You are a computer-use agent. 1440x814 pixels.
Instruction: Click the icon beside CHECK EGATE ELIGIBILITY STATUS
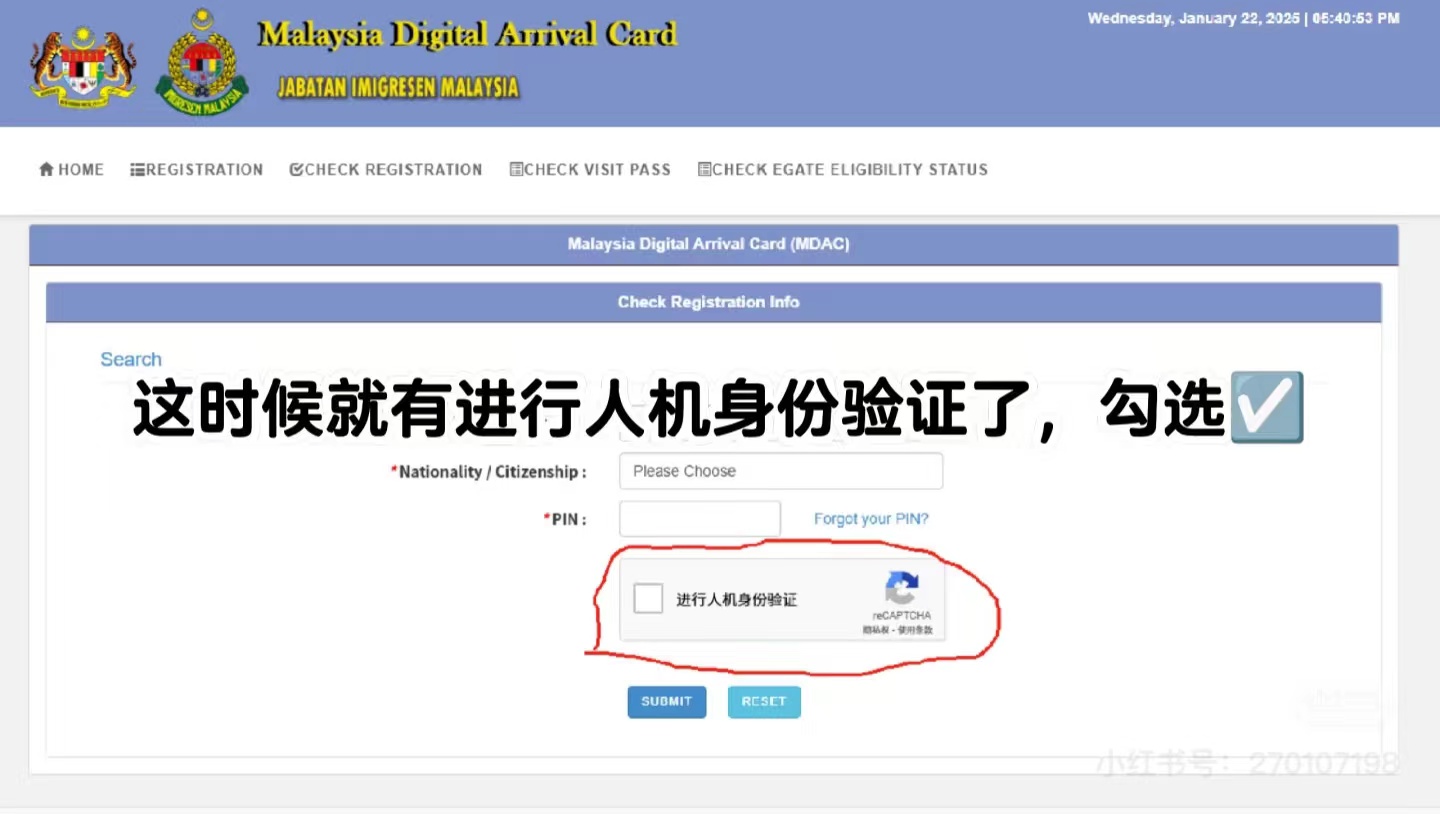[704, 170]
